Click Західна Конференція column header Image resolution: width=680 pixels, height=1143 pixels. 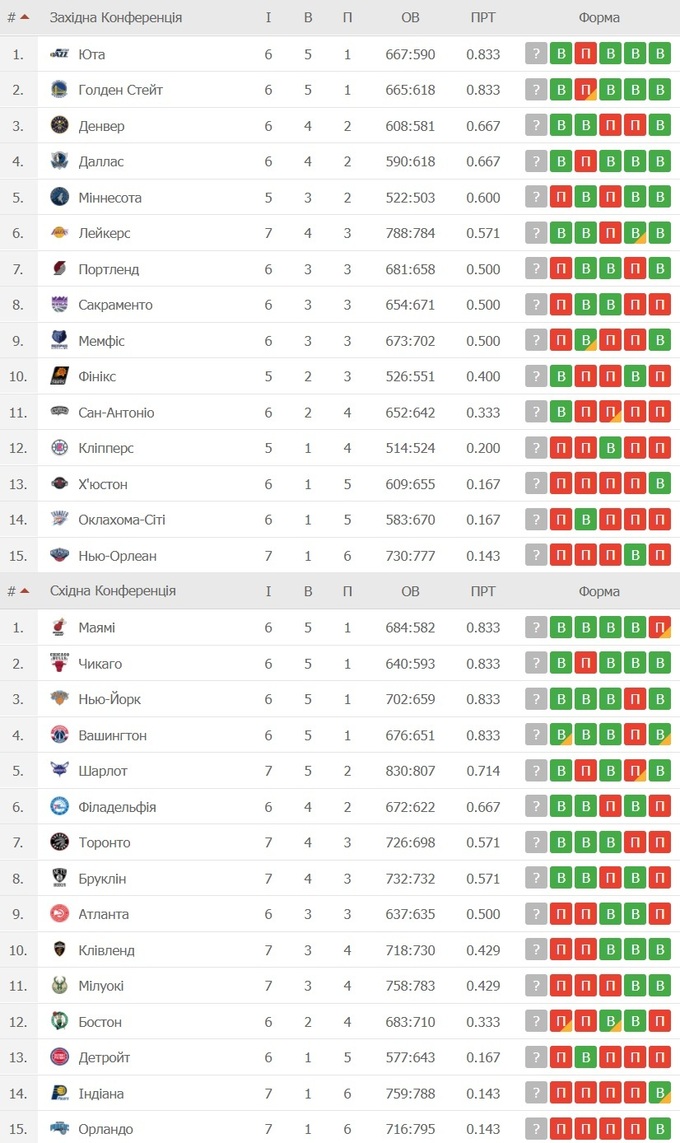pyautogui.click(x=116, y=17)
